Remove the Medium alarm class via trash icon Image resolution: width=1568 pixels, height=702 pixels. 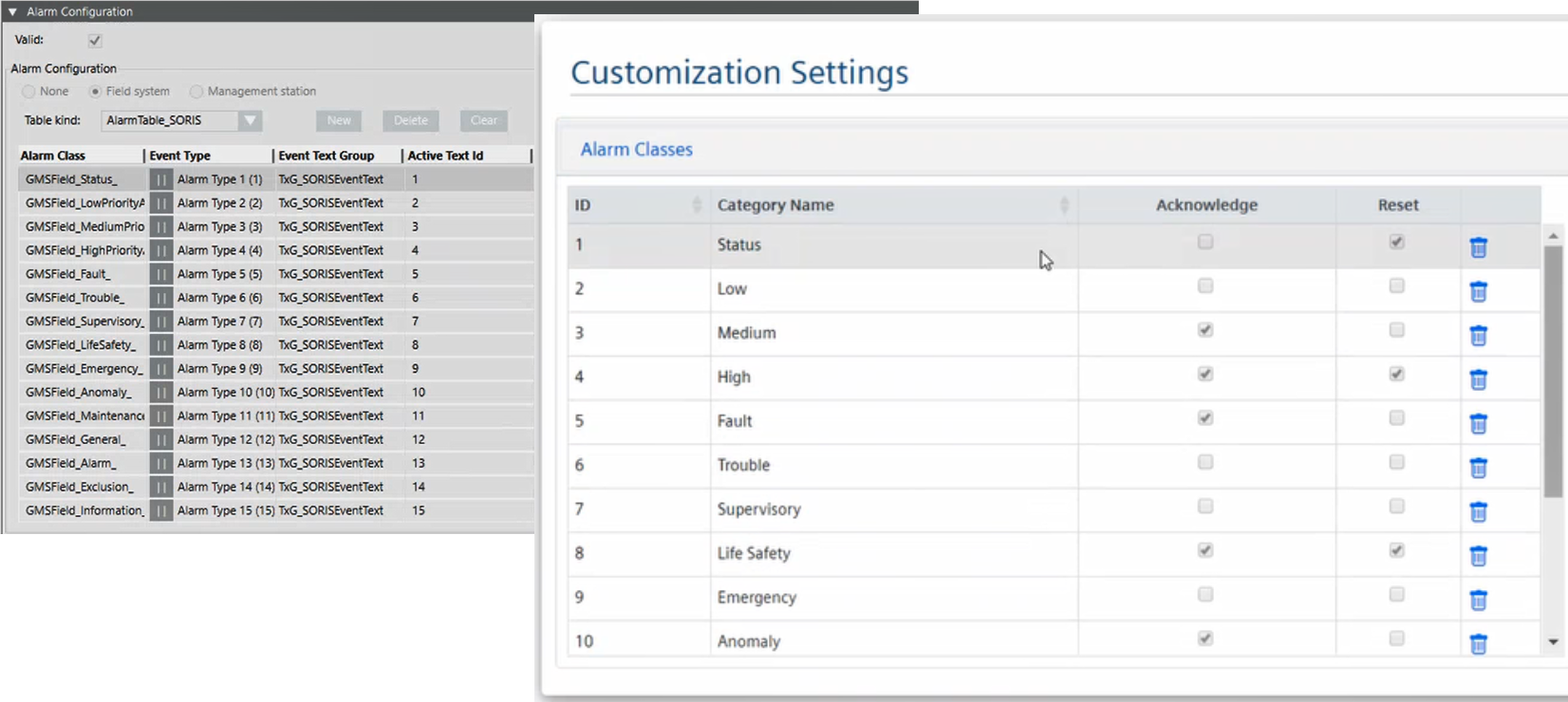point(1478,336)
